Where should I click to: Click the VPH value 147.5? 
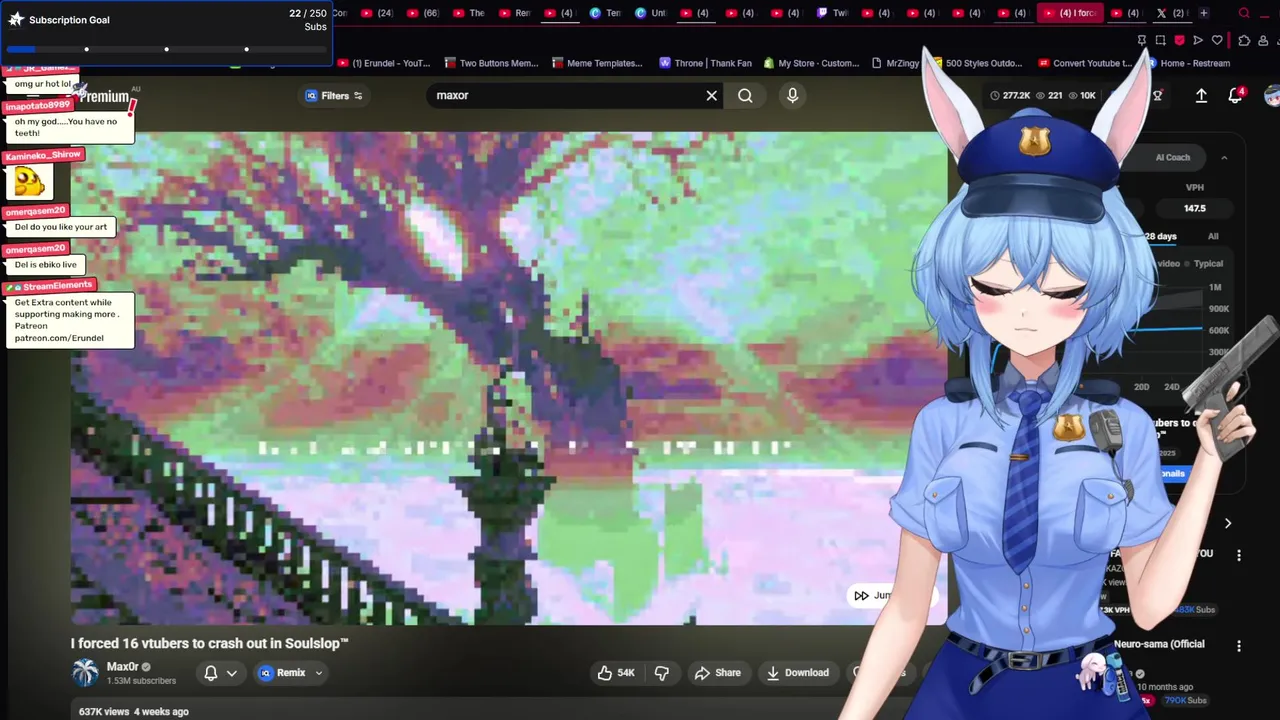(x=1195, y=209)
